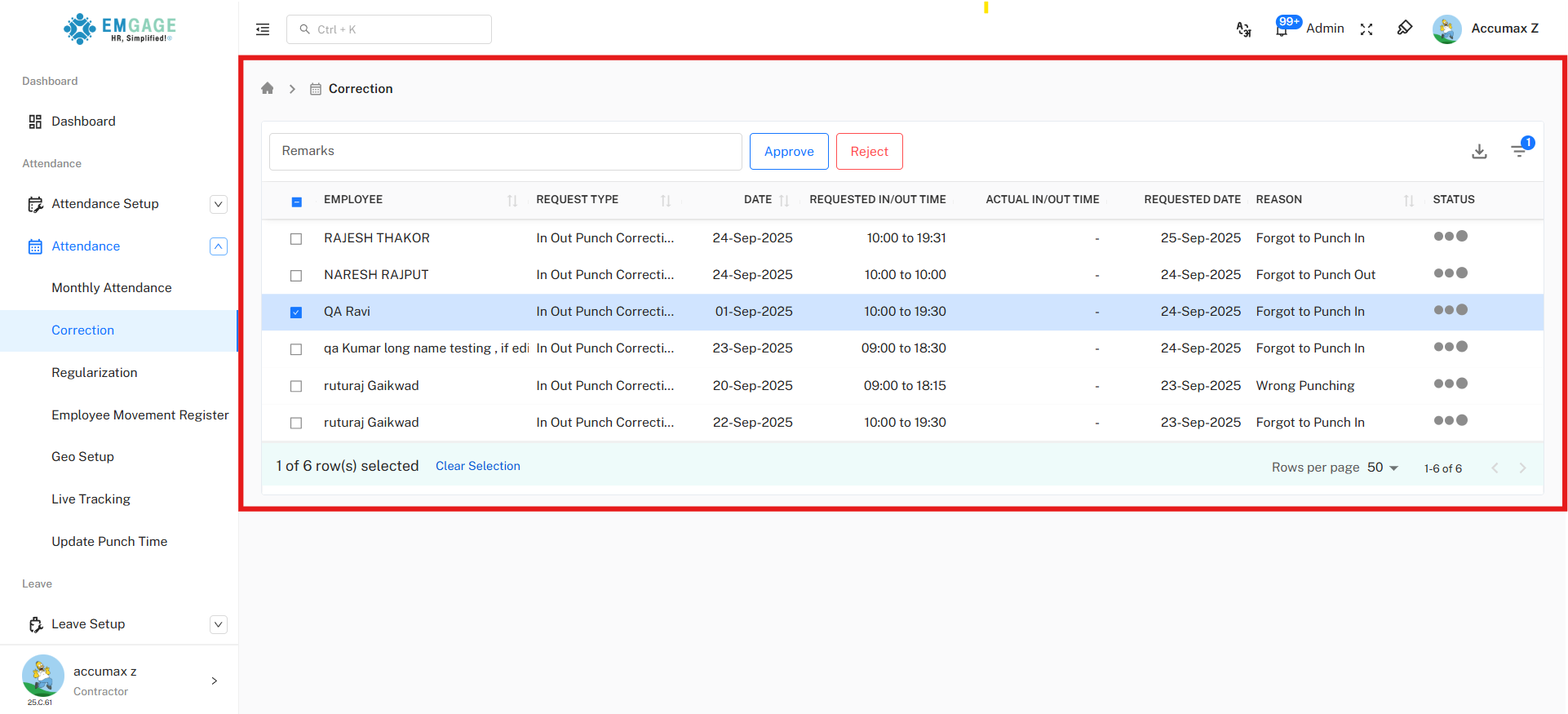Toggle the fullscreen expand icon
Image resolution: width=1568 pixels, height=714 pixels.
(x=1366, y=29)
